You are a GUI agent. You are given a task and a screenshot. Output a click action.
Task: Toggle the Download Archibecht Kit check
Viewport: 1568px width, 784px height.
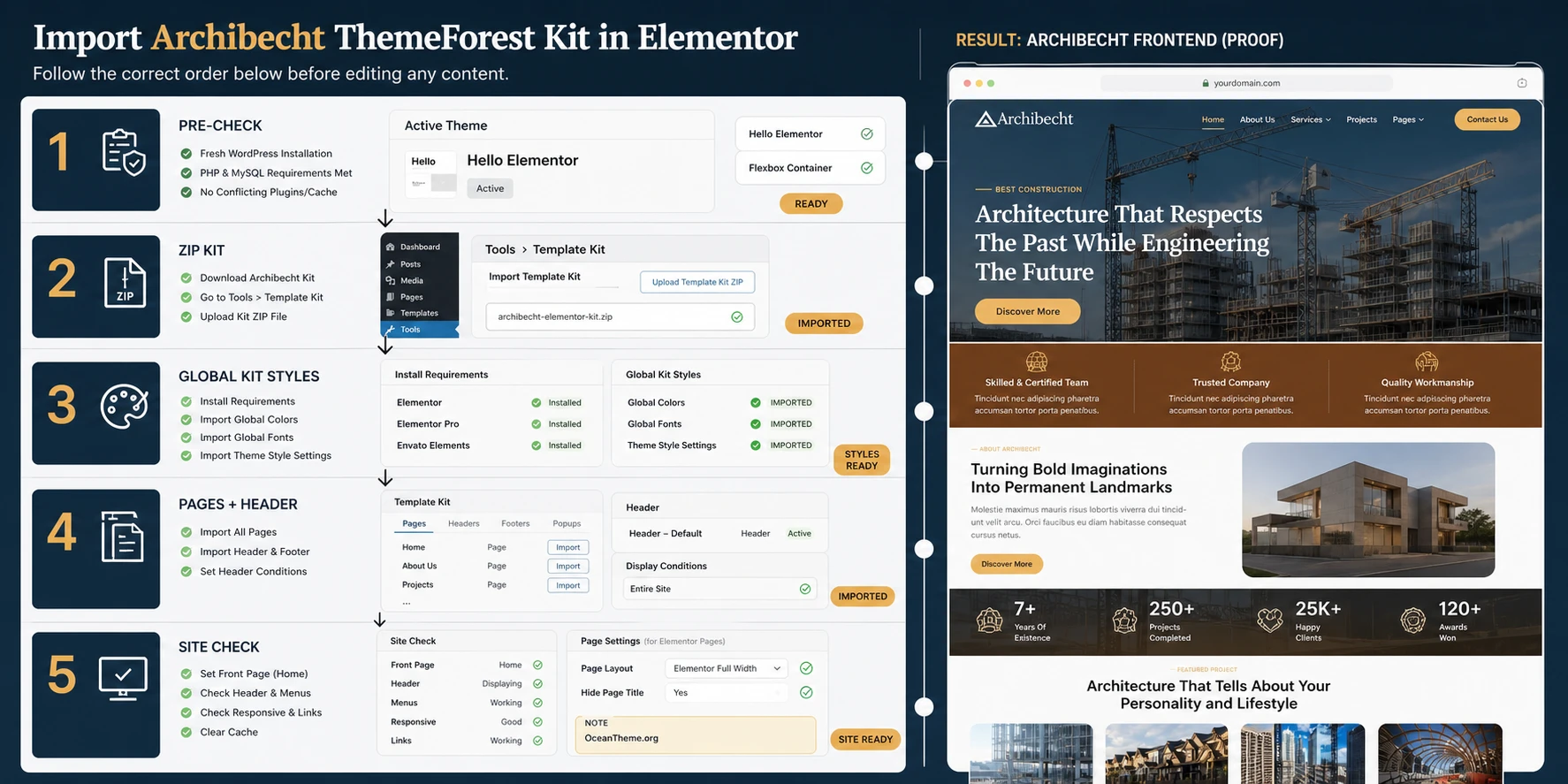186,278
